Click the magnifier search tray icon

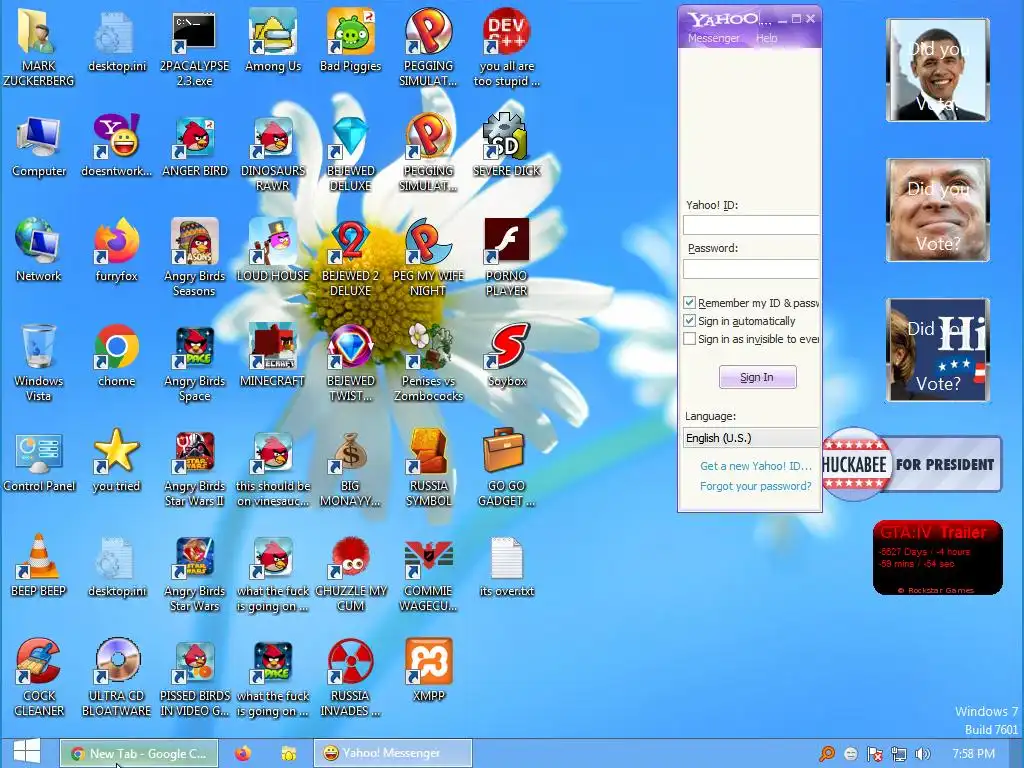(x=827, y=754)
